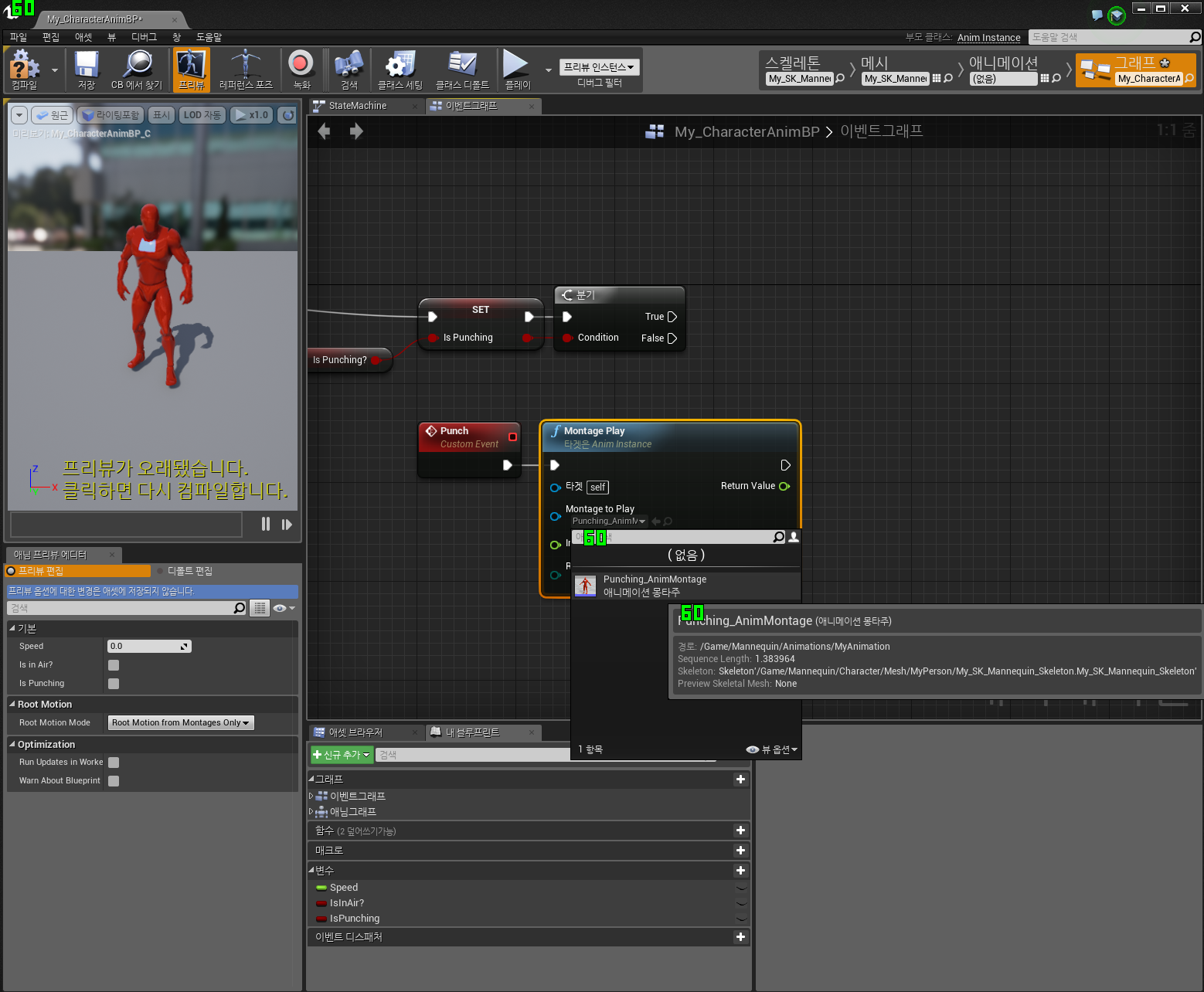Step forward one frame in preview
Screen dimensions: 1204x992
point(287,524)
